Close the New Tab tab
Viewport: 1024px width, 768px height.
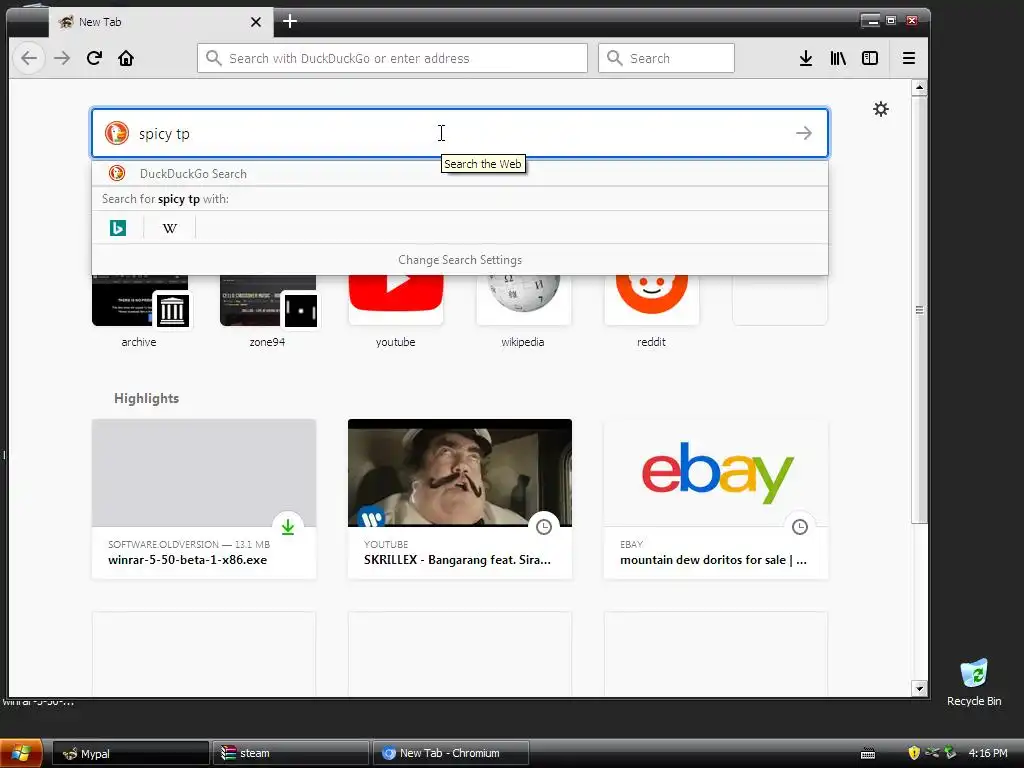pyautogui.click(x=256, y=22)
